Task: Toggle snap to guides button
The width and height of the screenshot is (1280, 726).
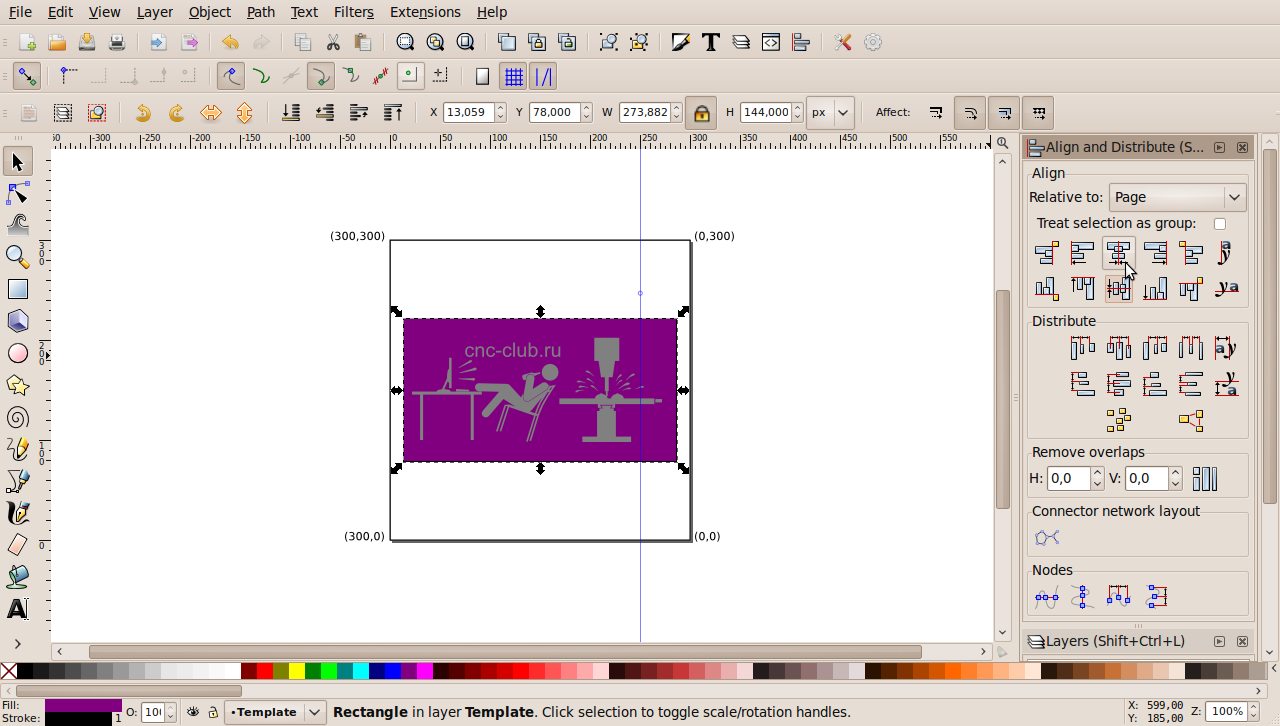Action: pyautogui.click(x=543, y=77)
